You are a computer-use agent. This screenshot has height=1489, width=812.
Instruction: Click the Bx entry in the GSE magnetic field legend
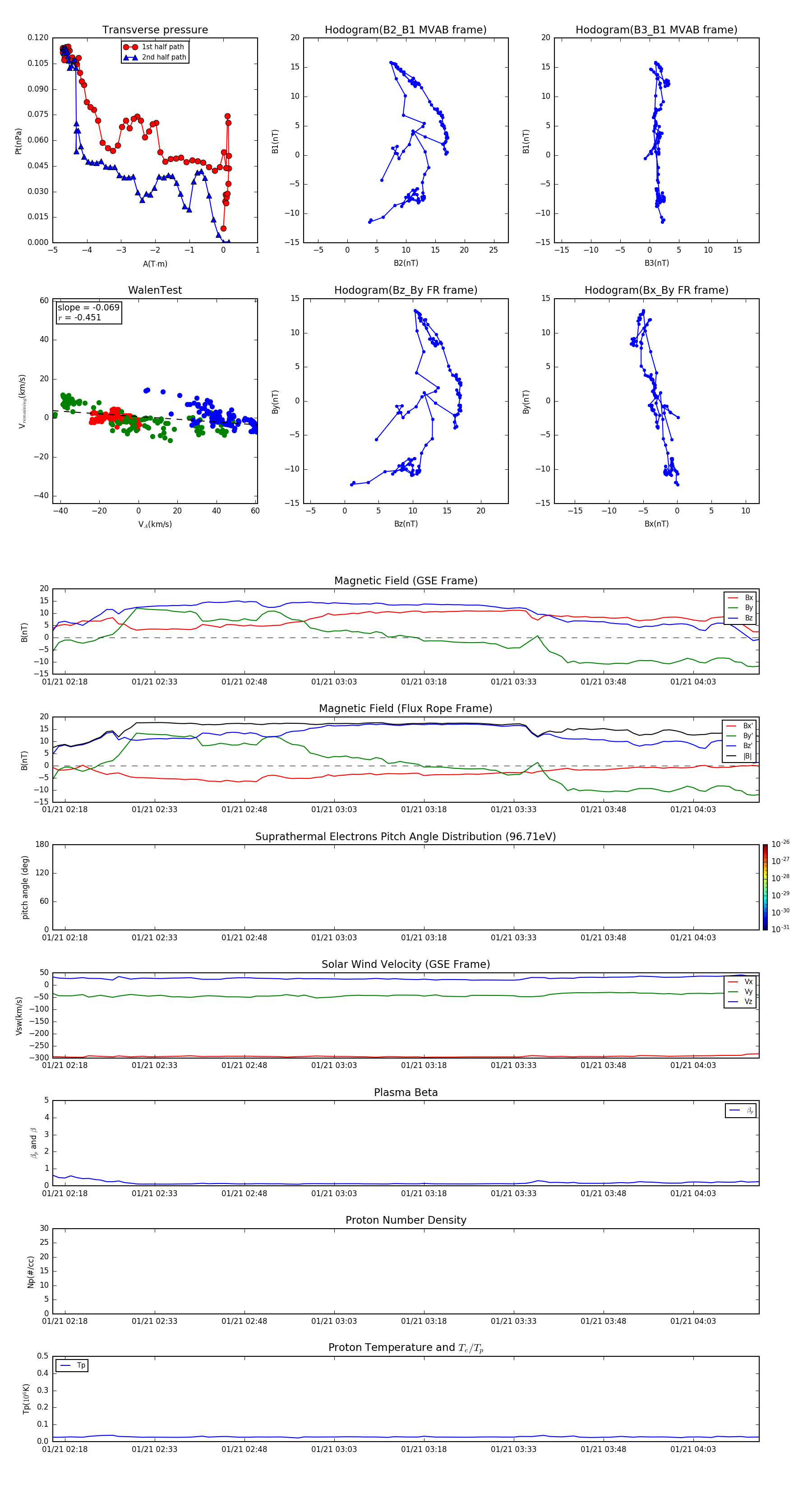point(740,598)
